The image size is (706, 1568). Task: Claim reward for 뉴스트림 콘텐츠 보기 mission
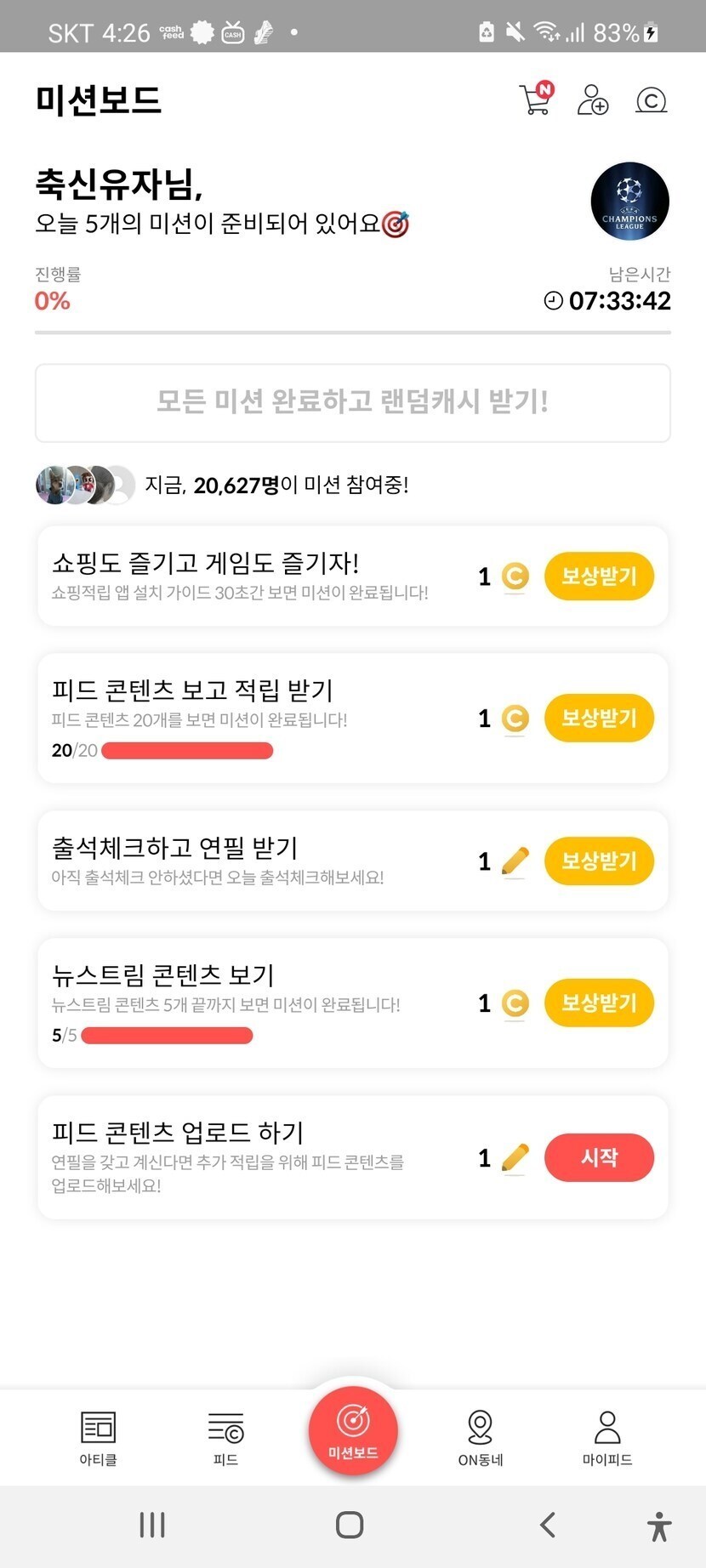[x=599, y=1003]
